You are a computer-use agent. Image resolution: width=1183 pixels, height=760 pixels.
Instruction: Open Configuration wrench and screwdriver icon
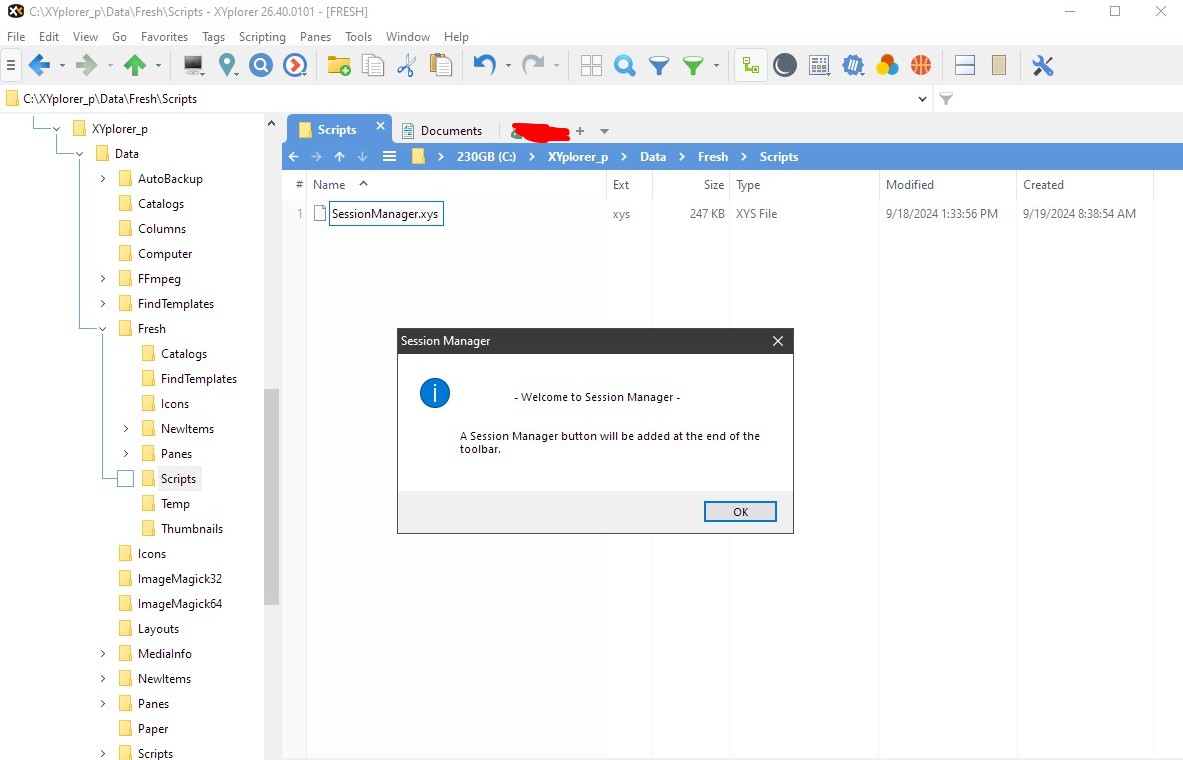pyautogui.click(x=1043, y=66)
